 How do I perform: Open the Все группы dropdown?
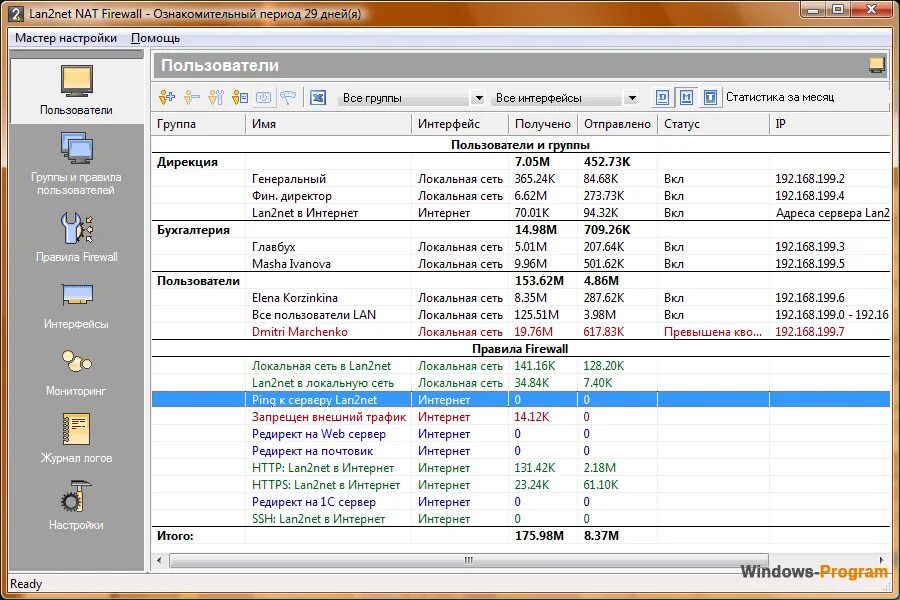click(412, 98)
